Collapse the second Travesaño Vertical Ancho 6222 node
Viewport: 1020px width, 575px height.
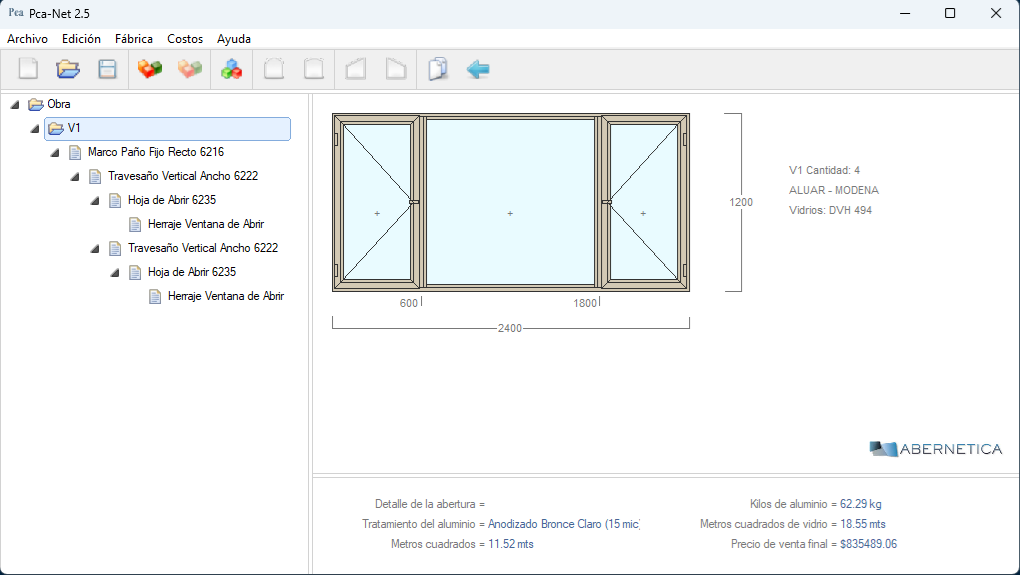click(x=95, y=248)
